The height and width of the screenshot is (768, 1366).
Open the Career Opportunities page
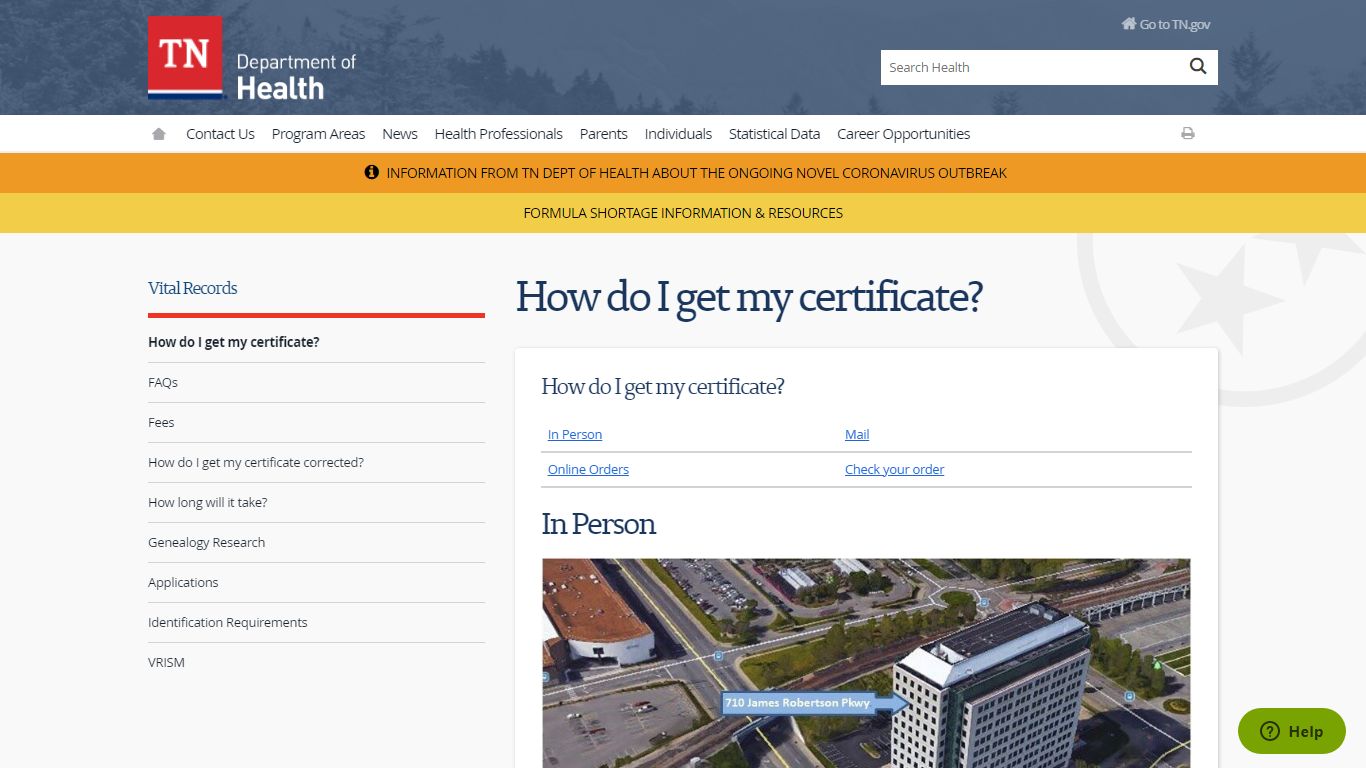[x=903, y=133]
